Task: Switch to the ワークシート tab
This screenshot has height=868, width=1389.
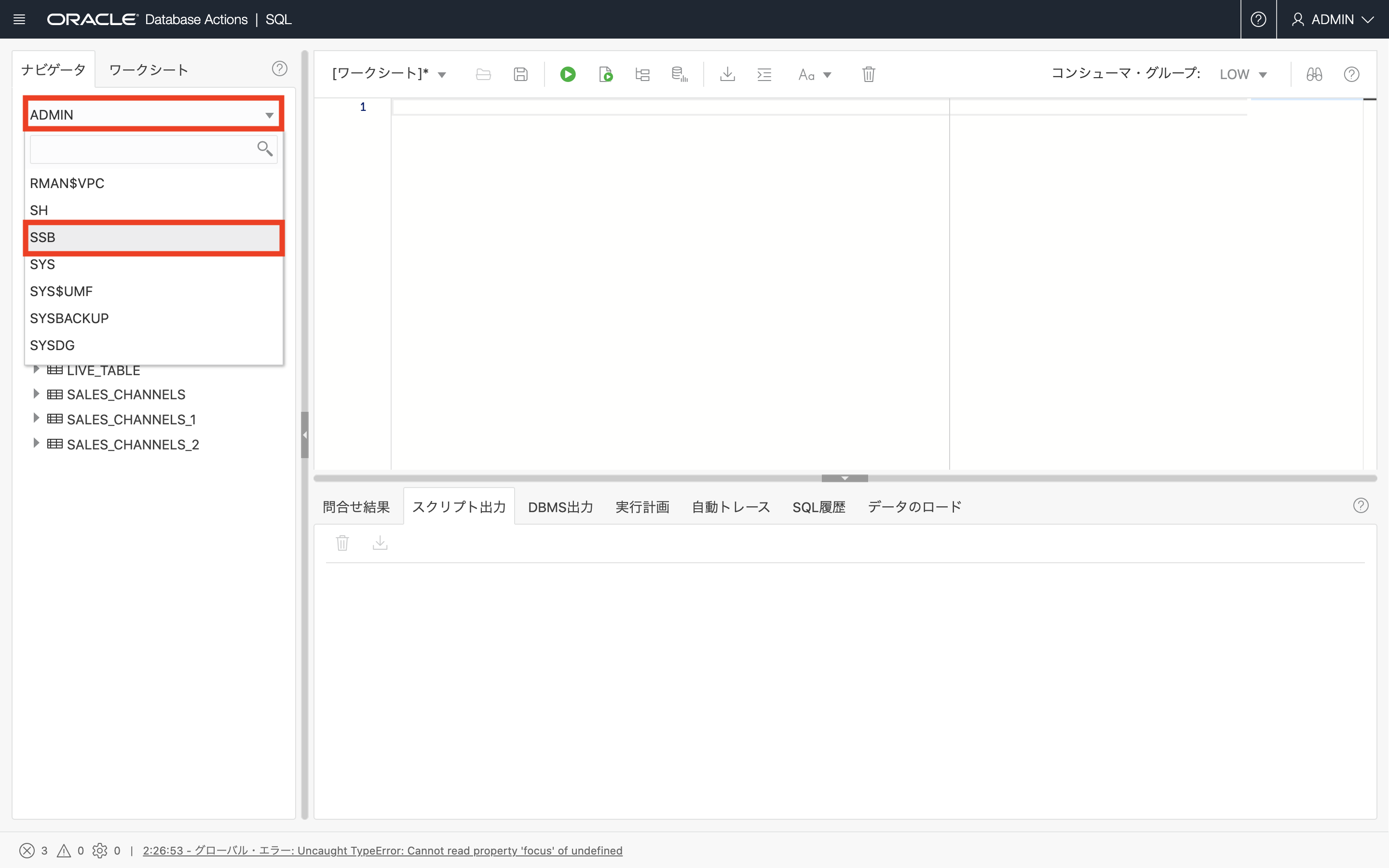Action: (149, 70)
